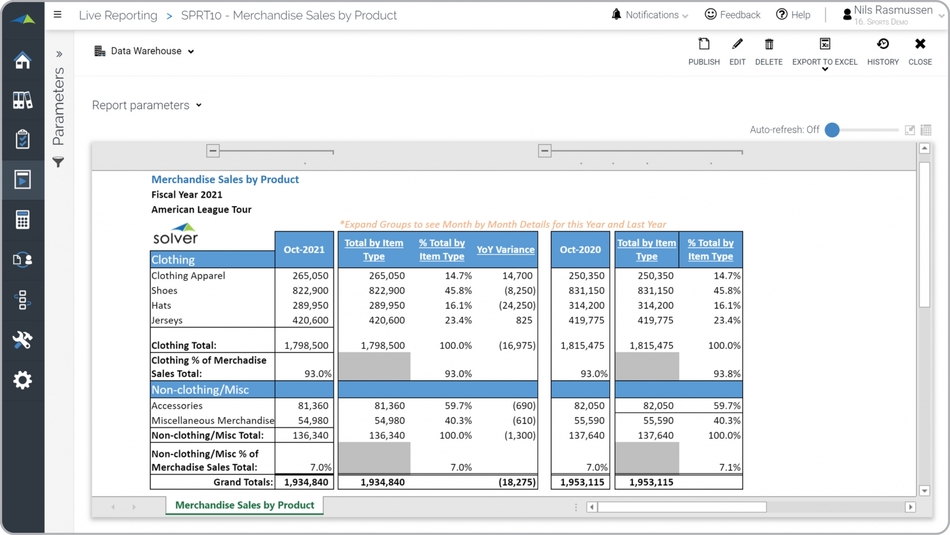Open the Help link
Image resolution: width=950 pixels, height=535 pixels.
pyautogui.click(x=793, y=15)
